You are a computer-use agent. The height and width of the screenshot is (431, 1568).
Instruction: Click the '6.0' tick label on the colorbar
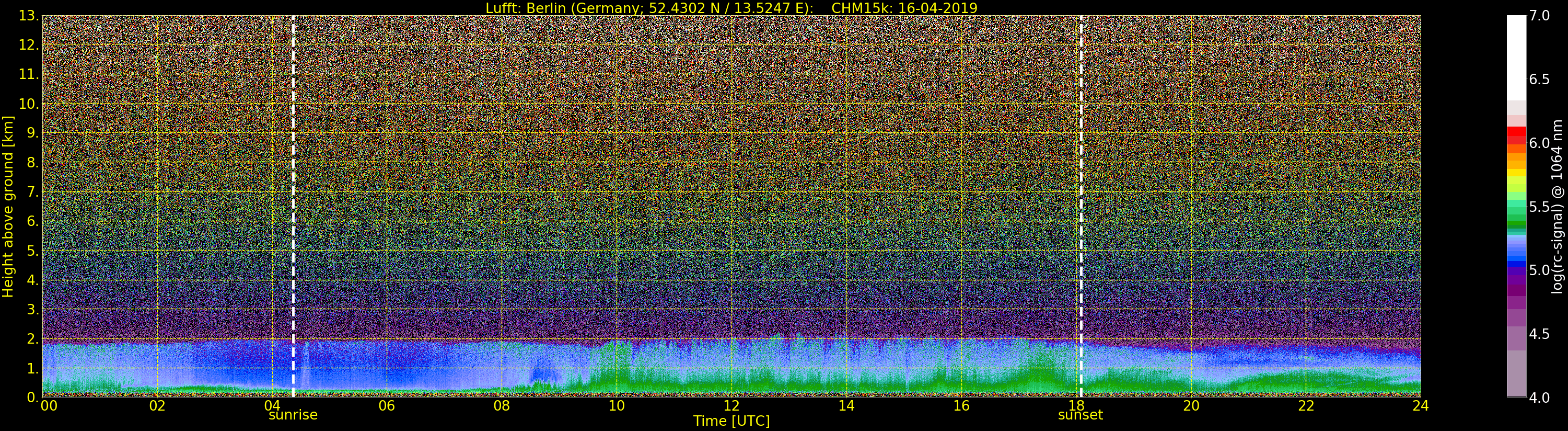click(1539, 143)
